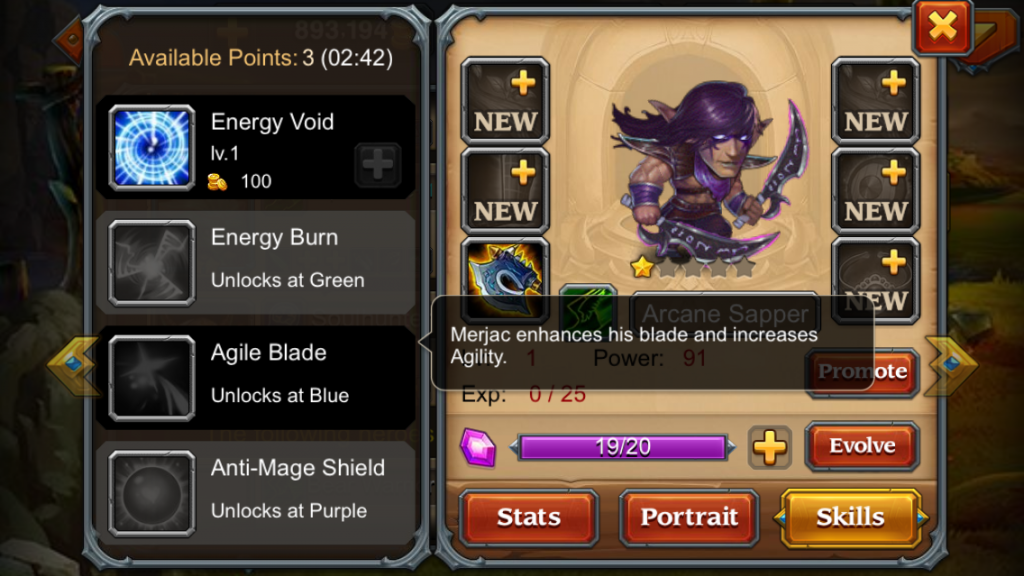
Task: Click the Promote button
Action: point(862,372)
